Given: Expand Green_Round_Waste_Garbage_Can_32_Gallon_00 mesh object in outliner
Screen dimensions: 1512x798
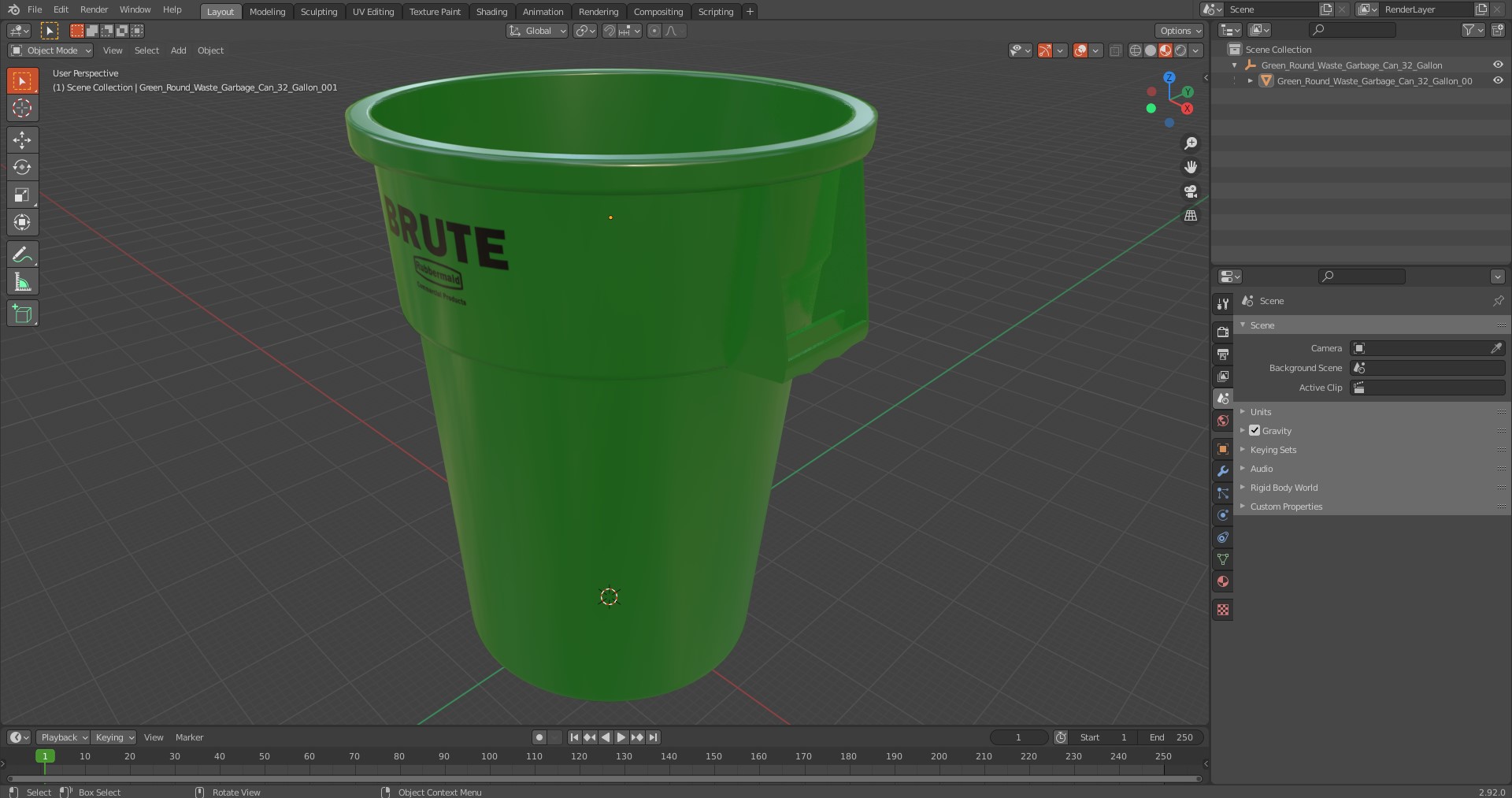Looking at the screenshot, I should [1250, 80].
